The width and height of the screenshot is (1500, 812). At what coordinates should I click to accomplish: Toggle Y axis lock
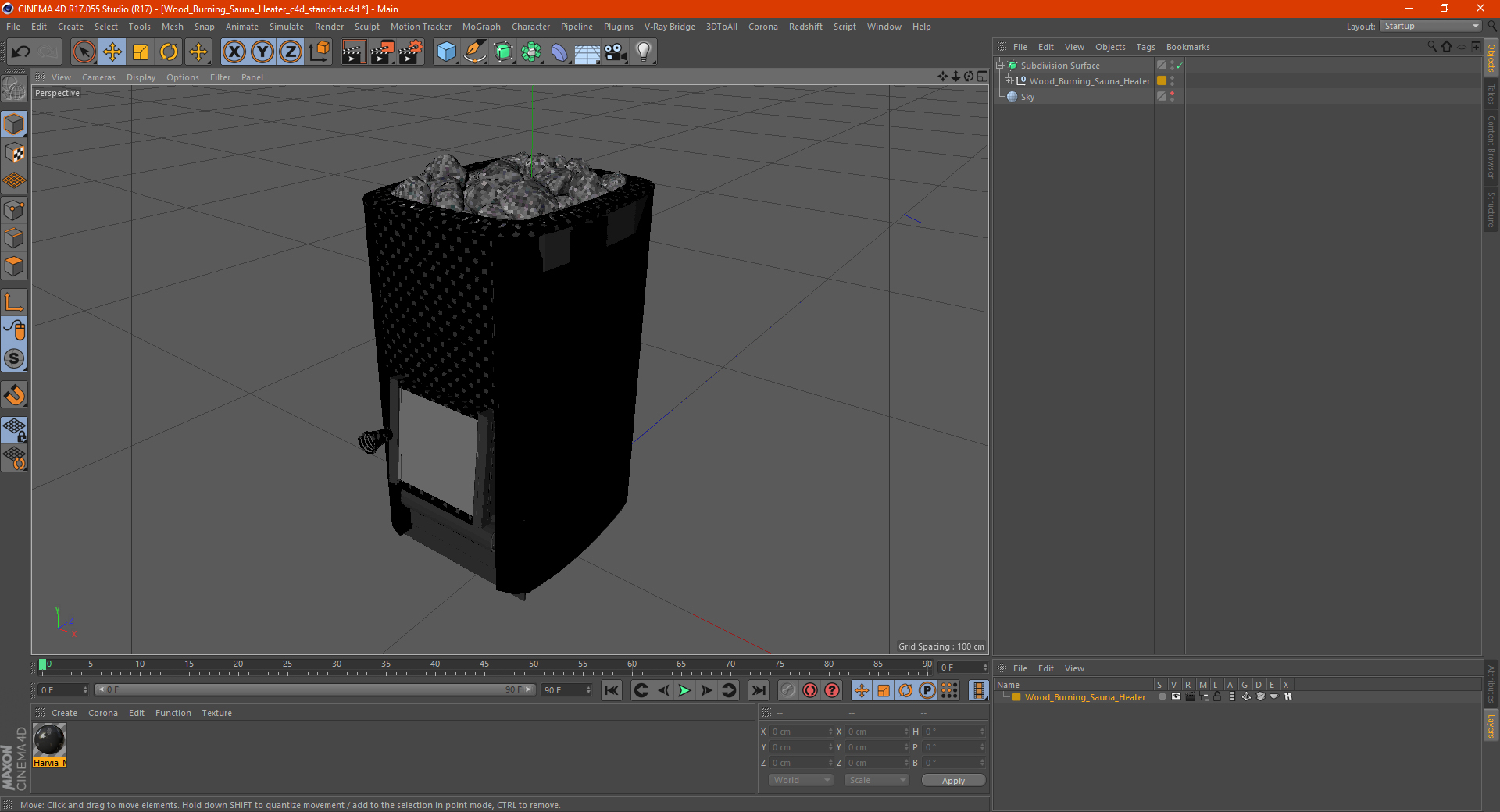pyautogui.click(x=262, y=52)
